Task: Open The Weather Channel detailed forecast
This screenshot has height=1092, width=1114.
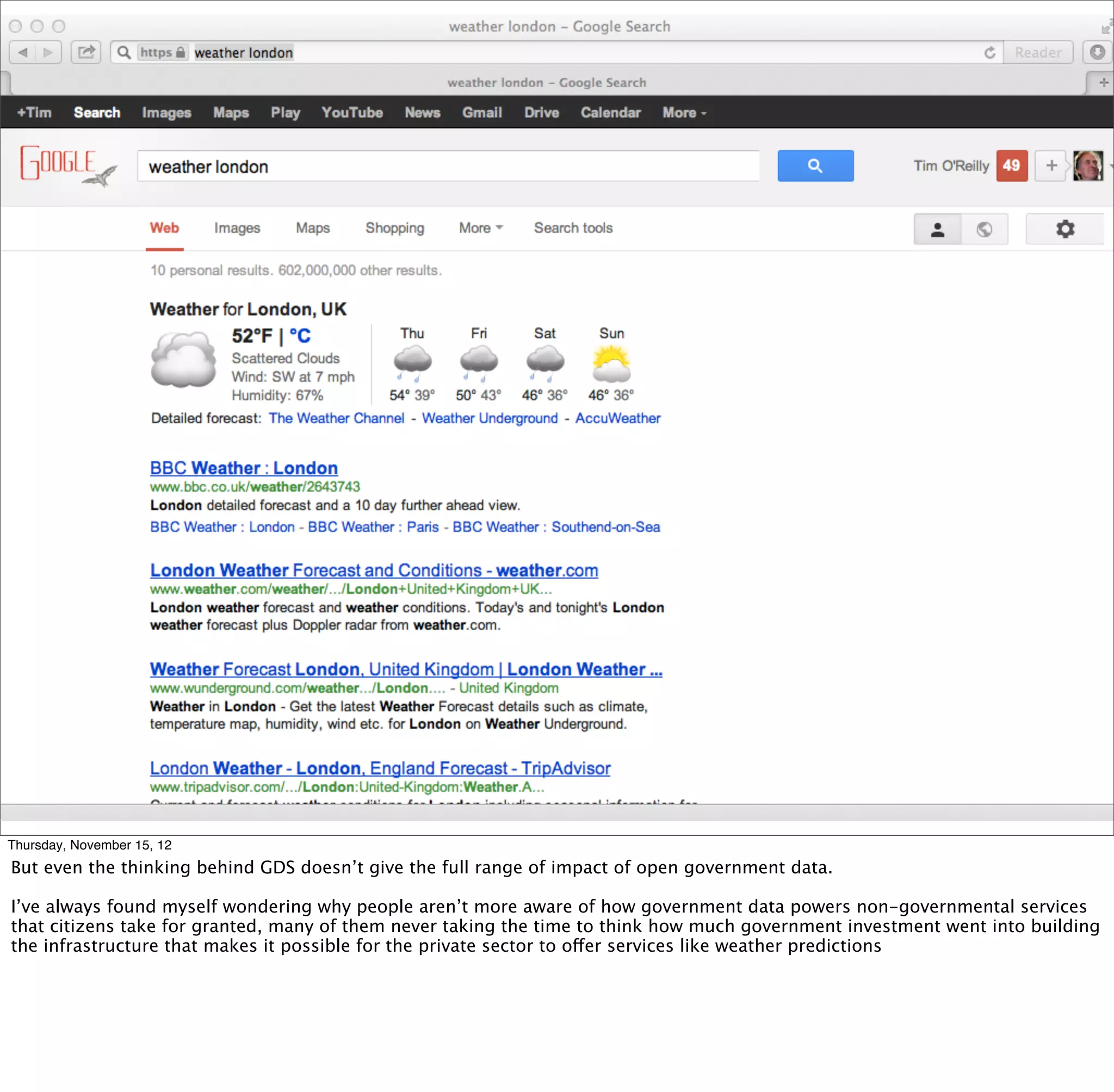Action: pos(337,418)
